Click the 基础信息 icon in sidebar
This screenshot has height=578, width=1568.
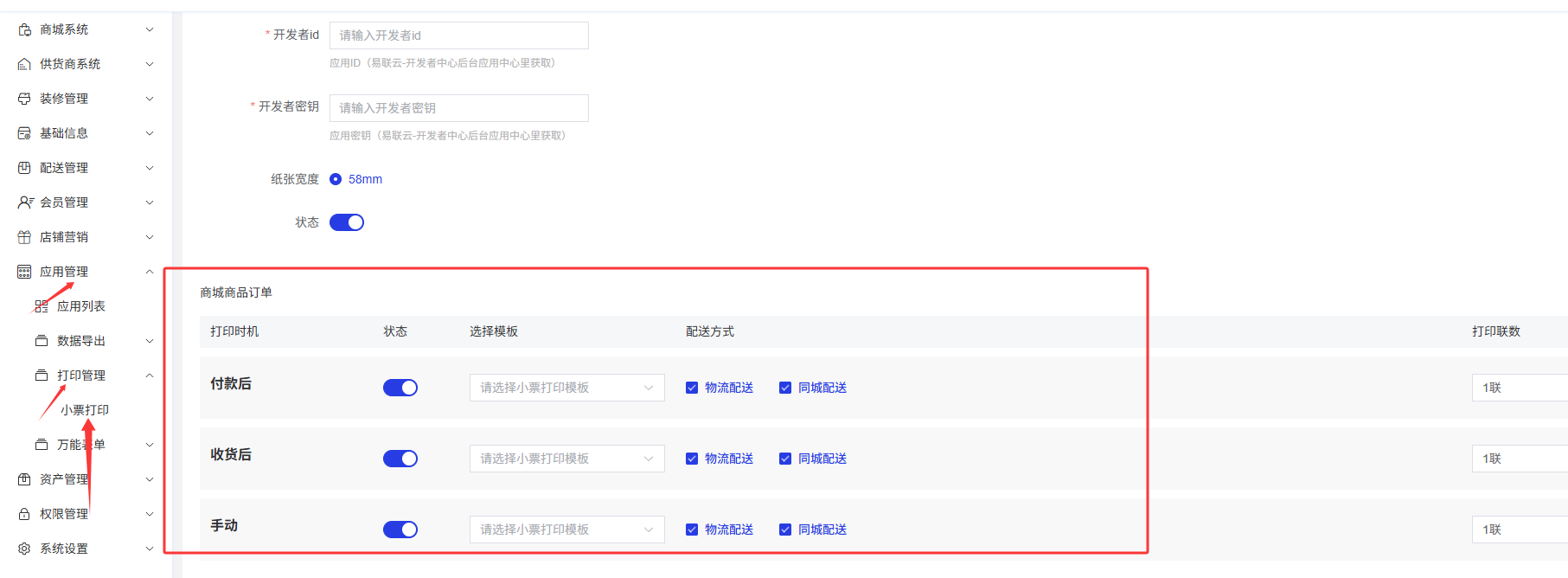[x=24, y=133]
